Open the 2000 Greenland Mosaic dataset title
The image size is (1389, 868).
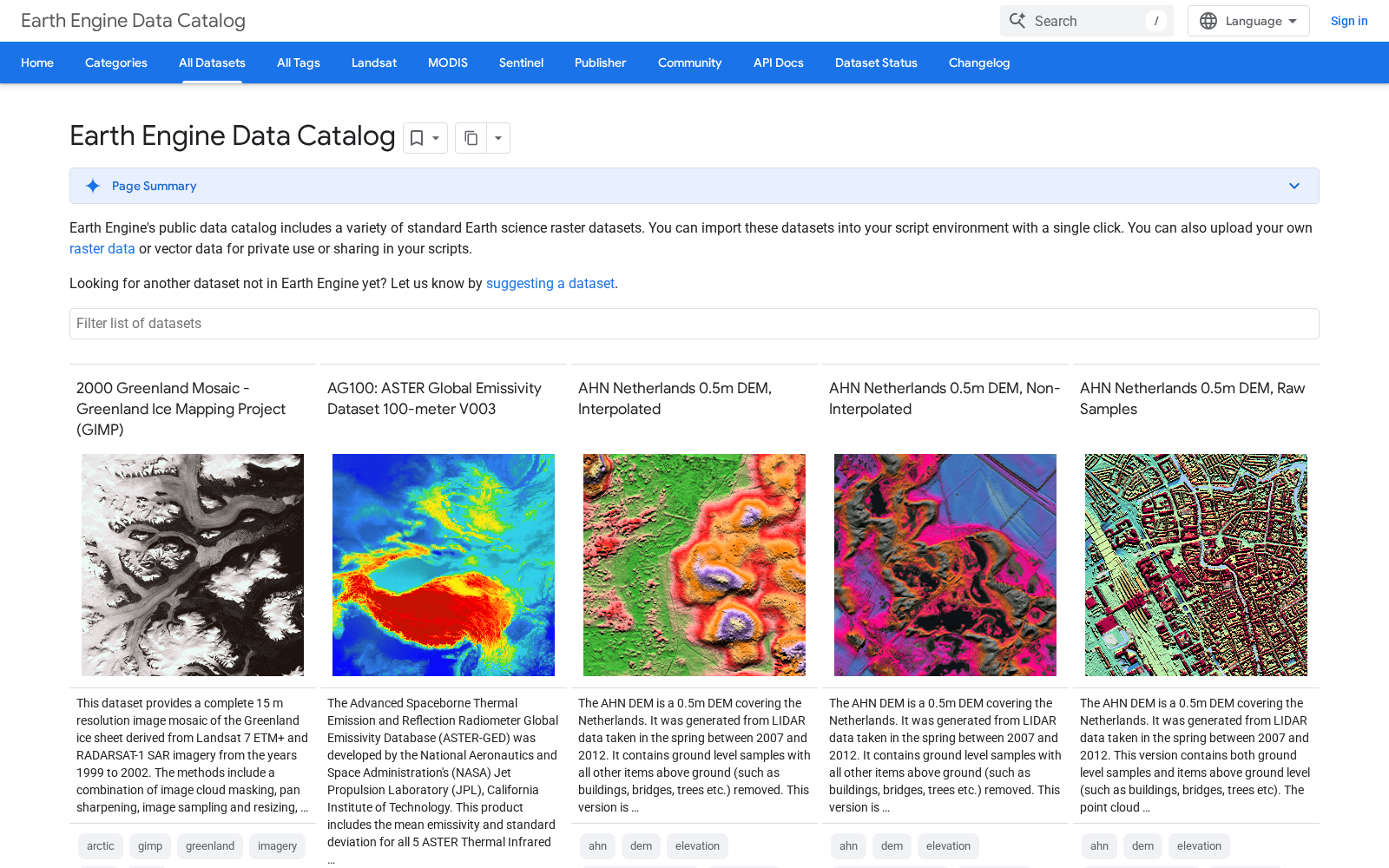coord(181,409)
